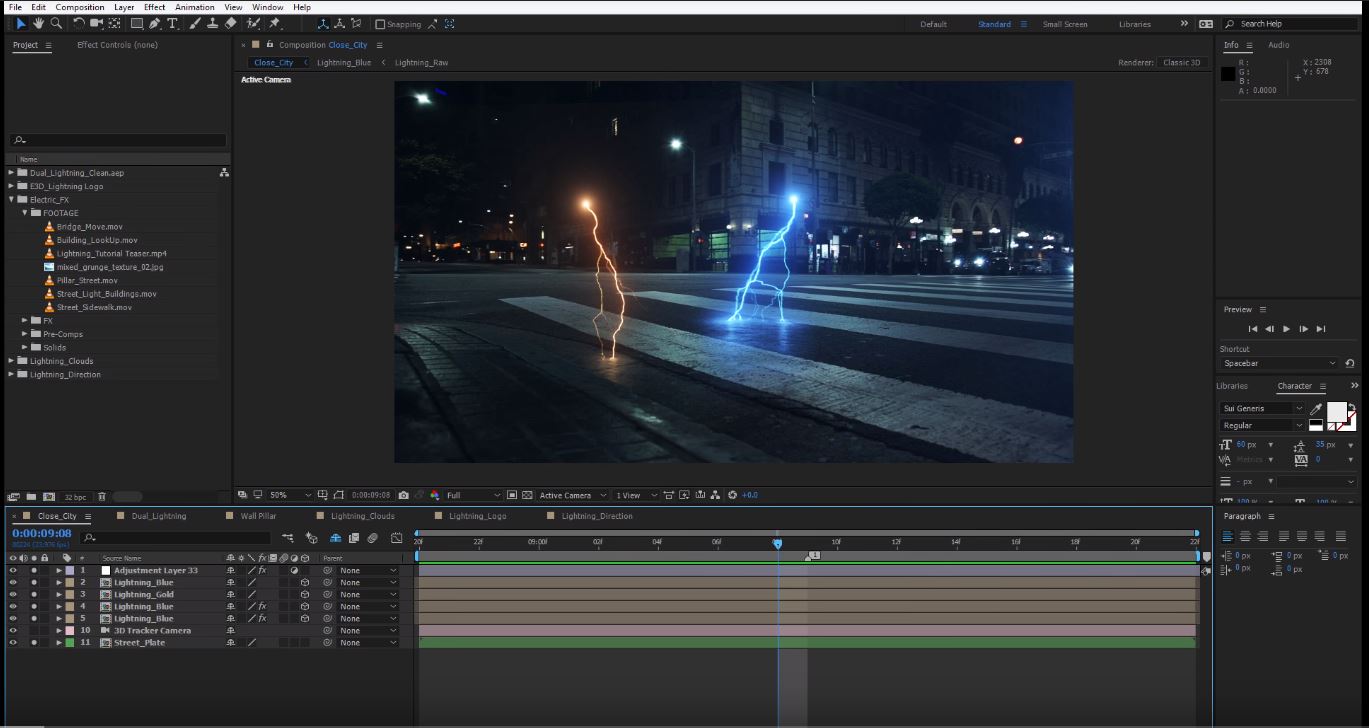This screenshot has width=1369, height=728.
Task: Select the Roto Brush tool
Action: (x=251, y=23)
